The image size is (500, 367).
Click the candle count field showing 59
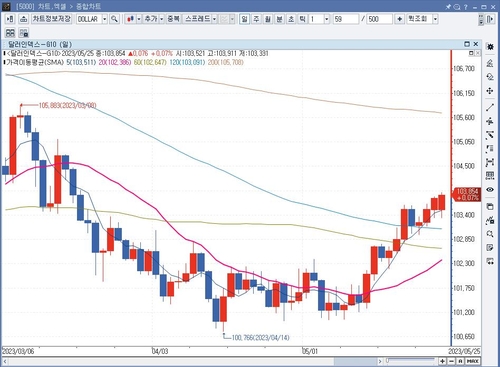point(346,19)
